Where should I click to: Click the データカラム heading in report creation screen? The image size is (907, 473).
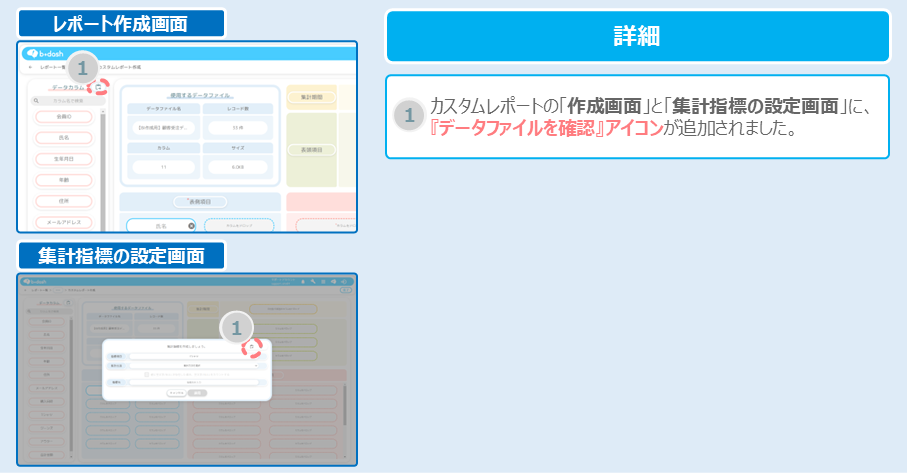pos(68,88)
